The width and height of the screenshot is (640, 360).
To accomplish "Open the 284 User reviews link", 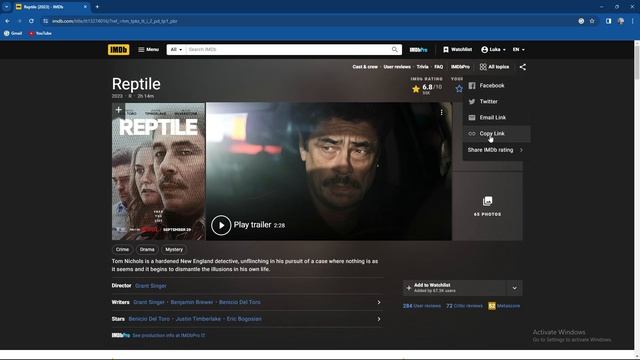I will (x=422, y=306).
